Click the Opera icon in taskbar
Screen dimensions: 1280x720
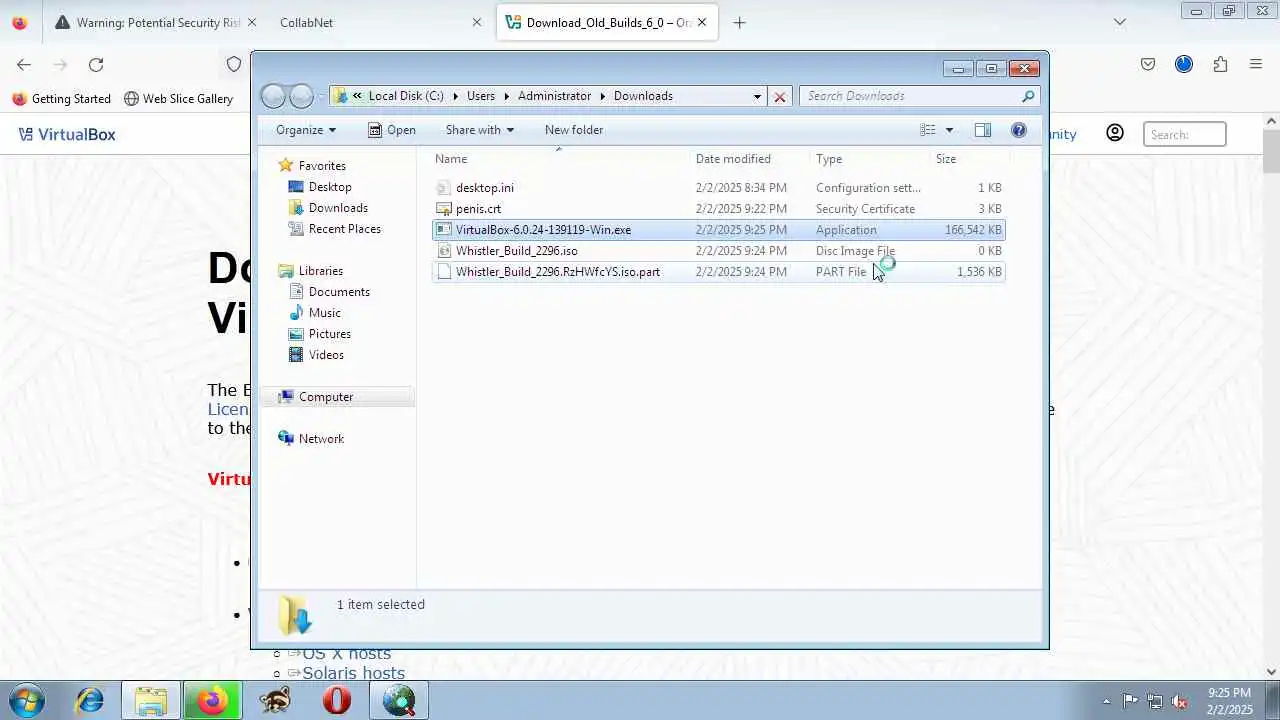click(x=337, y=701)
